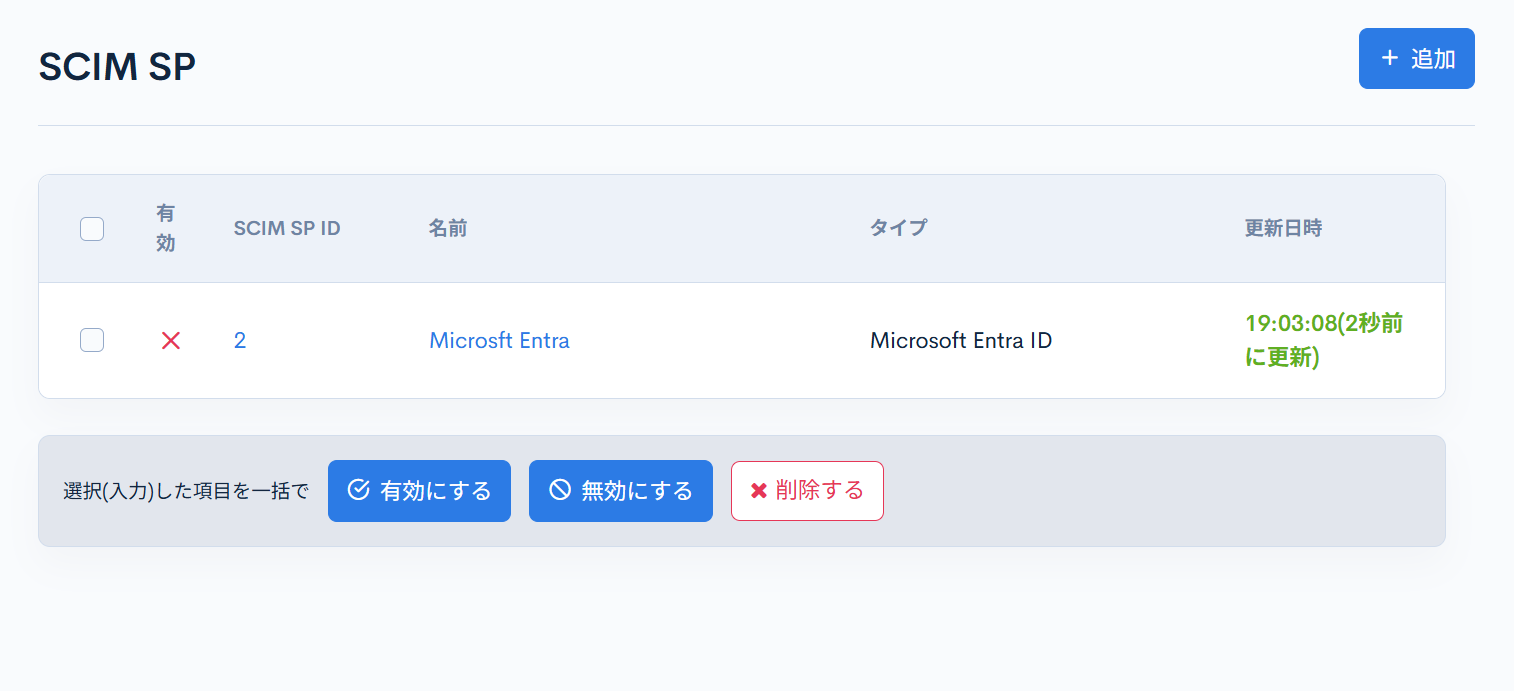
Task: Click the green updated-time indicator 19:03:08
Action: click(x=1322, y=340)
